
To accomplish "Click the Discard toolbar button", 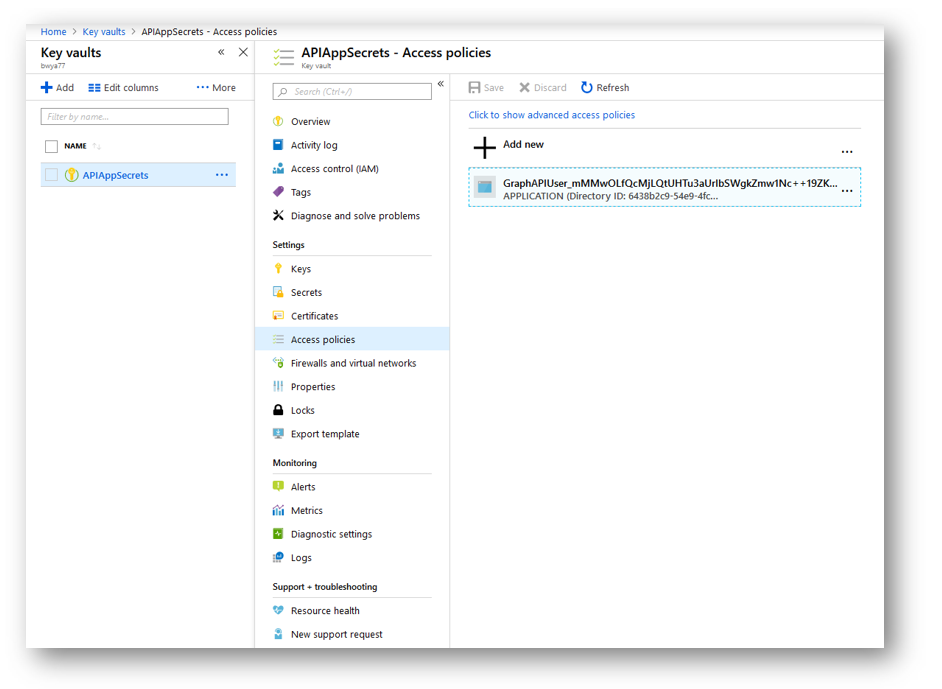I will tap(542, 88).
